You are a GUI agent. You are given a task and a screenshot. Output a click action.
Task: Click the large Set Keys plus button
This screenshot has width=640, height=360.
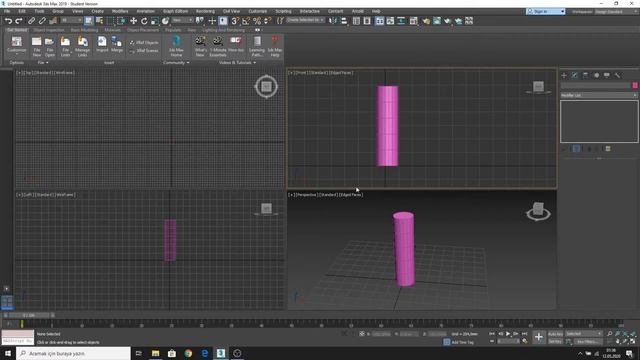tap(539, 337)
